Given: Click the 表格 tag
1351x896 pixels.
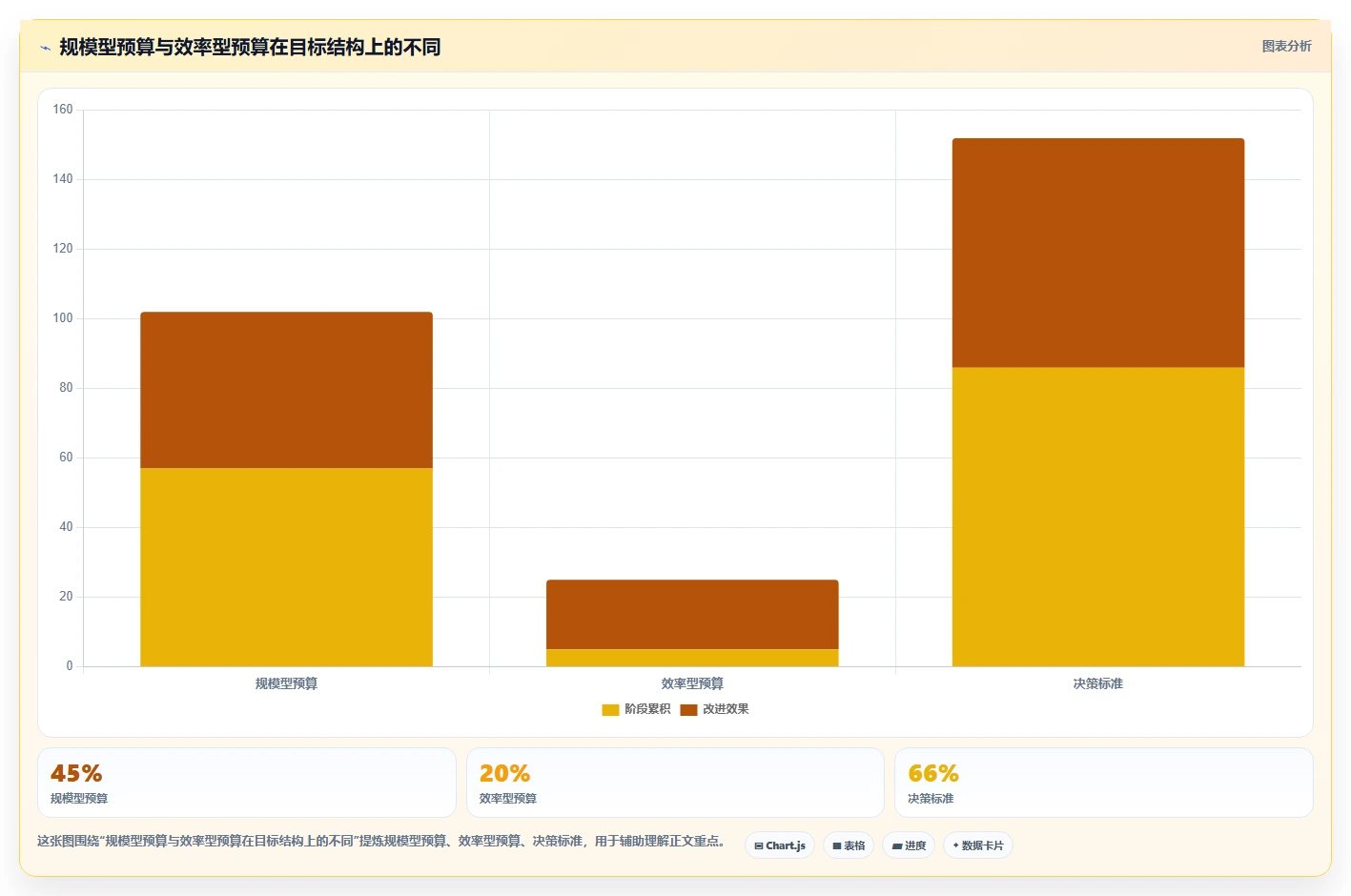Looking at the screenshot, I should (849, 845).
